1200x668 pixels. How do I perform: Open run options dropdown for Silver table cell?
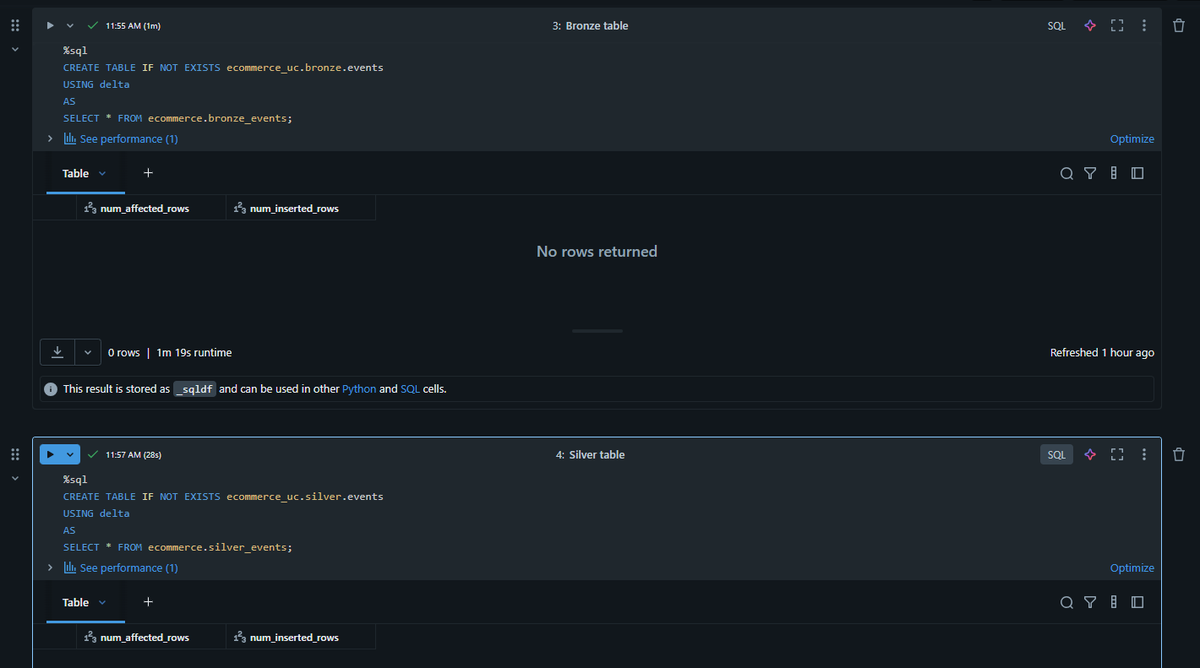click(70, 454)
